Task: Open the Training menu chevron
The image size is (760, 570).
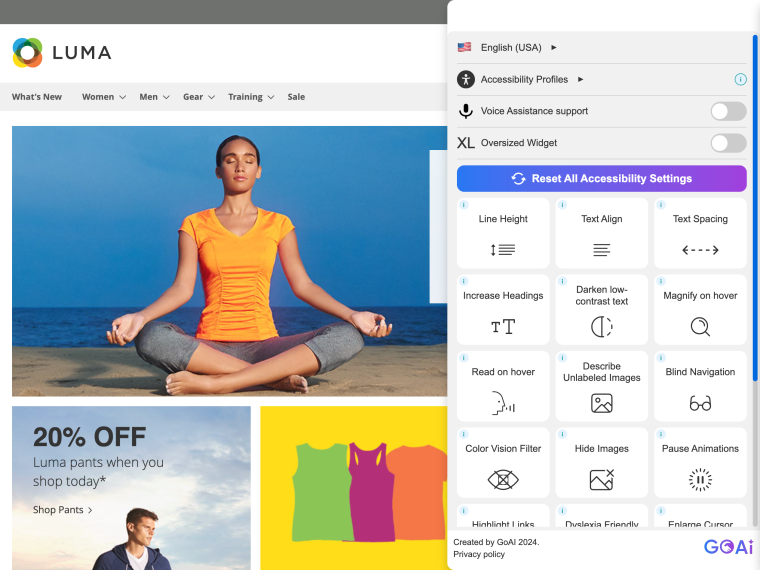Action: tap(271, 97)
